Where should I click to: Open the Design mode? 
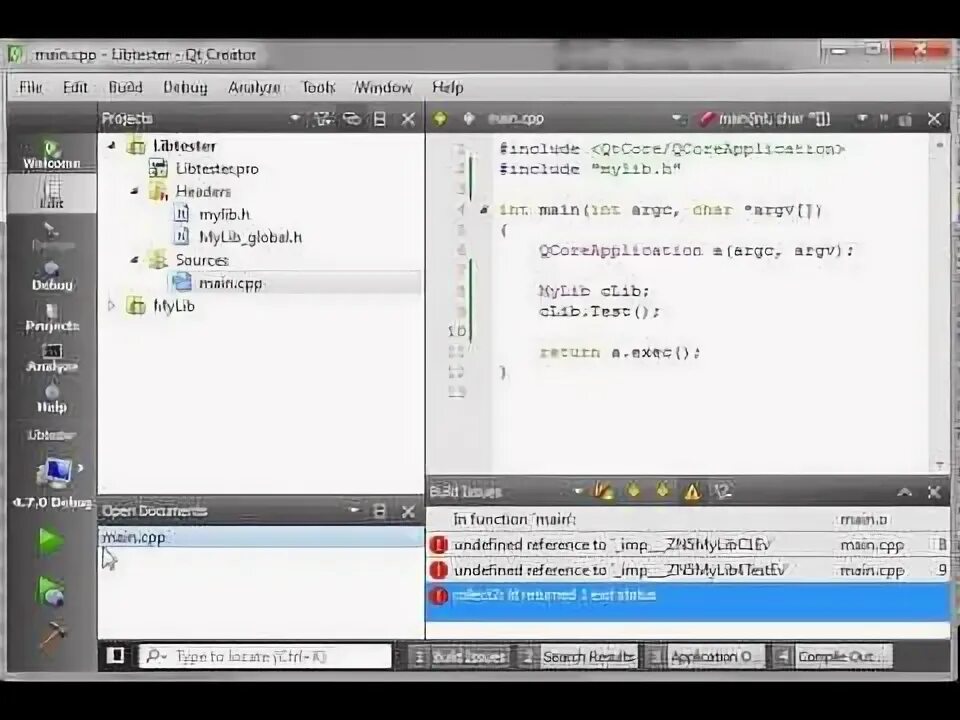point(51,236)
